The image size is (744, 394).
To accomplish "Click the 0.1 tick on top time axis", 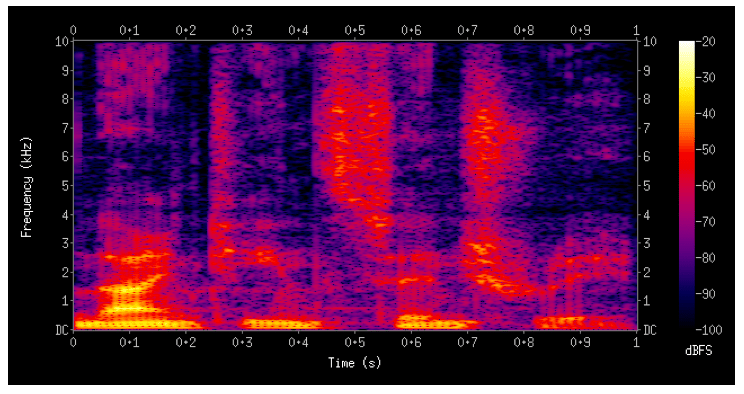I will (x=129, y=30).
